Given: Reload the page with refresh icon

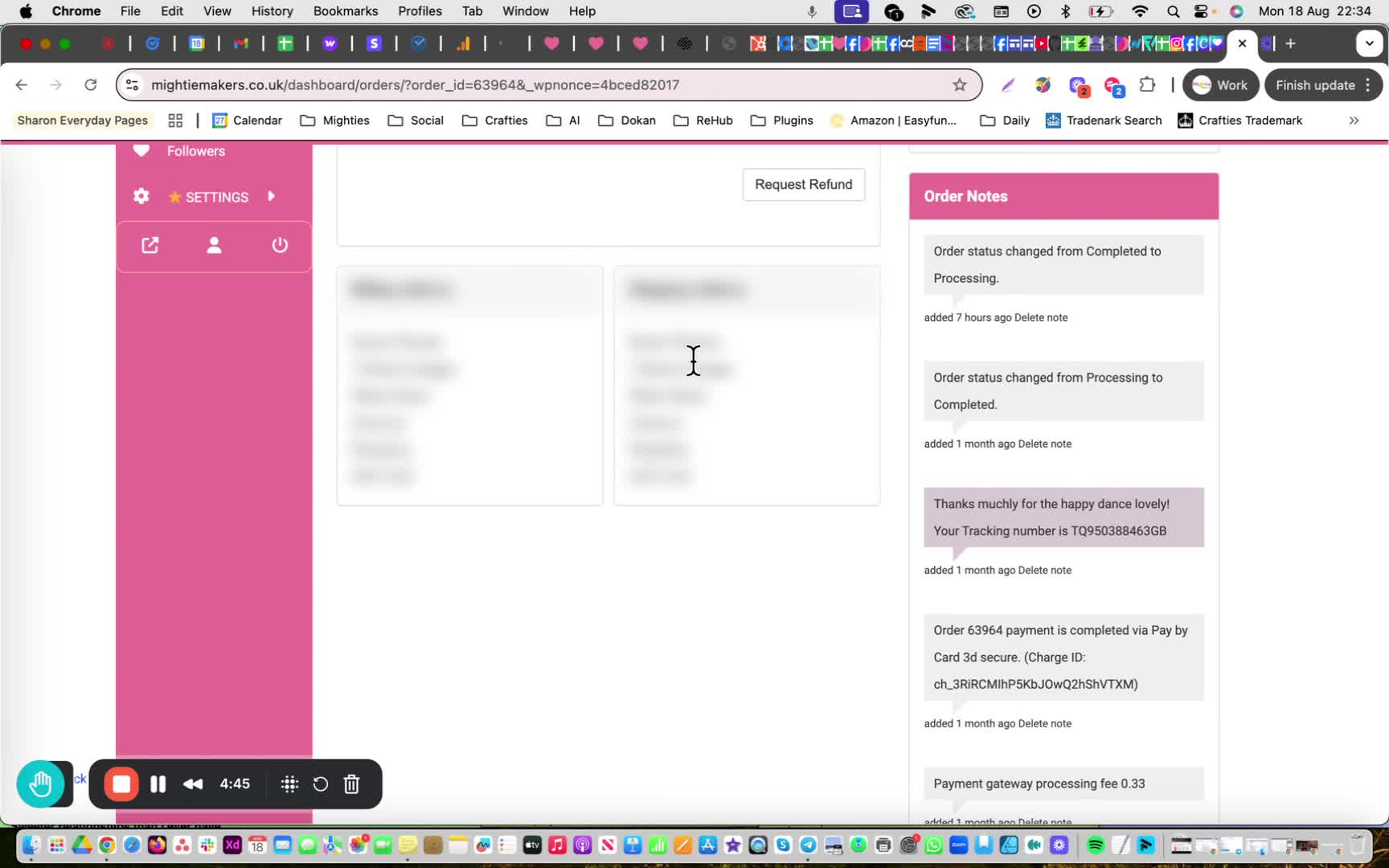Looking at the screenshot, I should click(x=91, y=85).
